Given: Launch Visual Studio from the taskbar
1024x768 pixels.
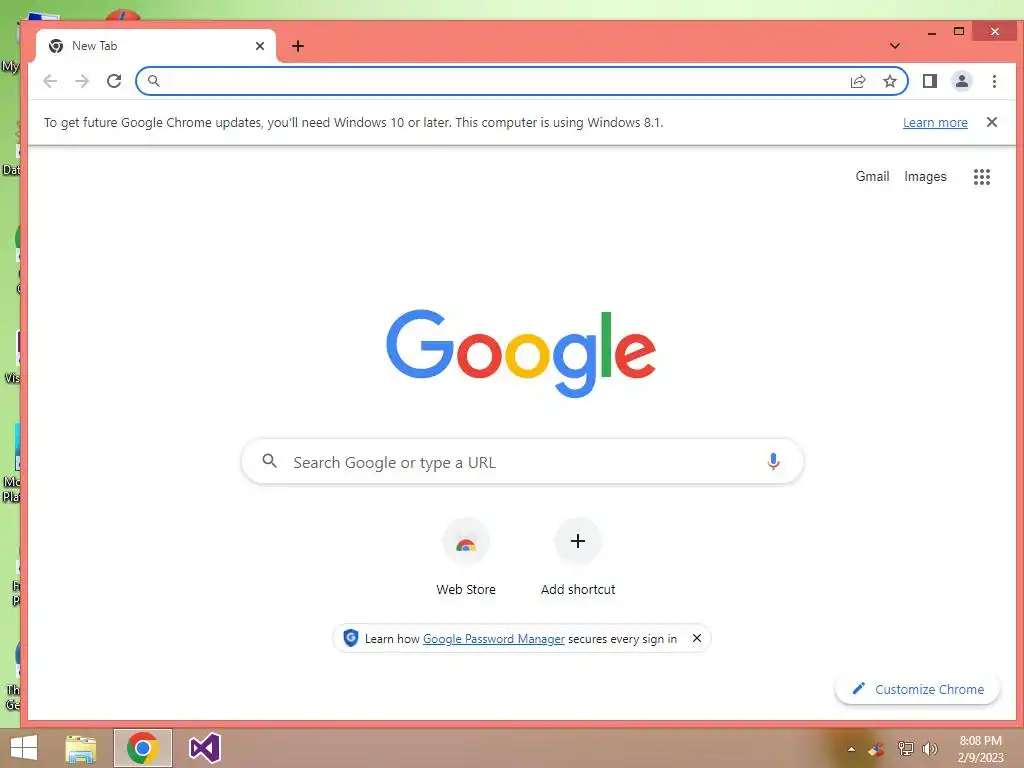Looking at the screenshot, I should 204,748.
